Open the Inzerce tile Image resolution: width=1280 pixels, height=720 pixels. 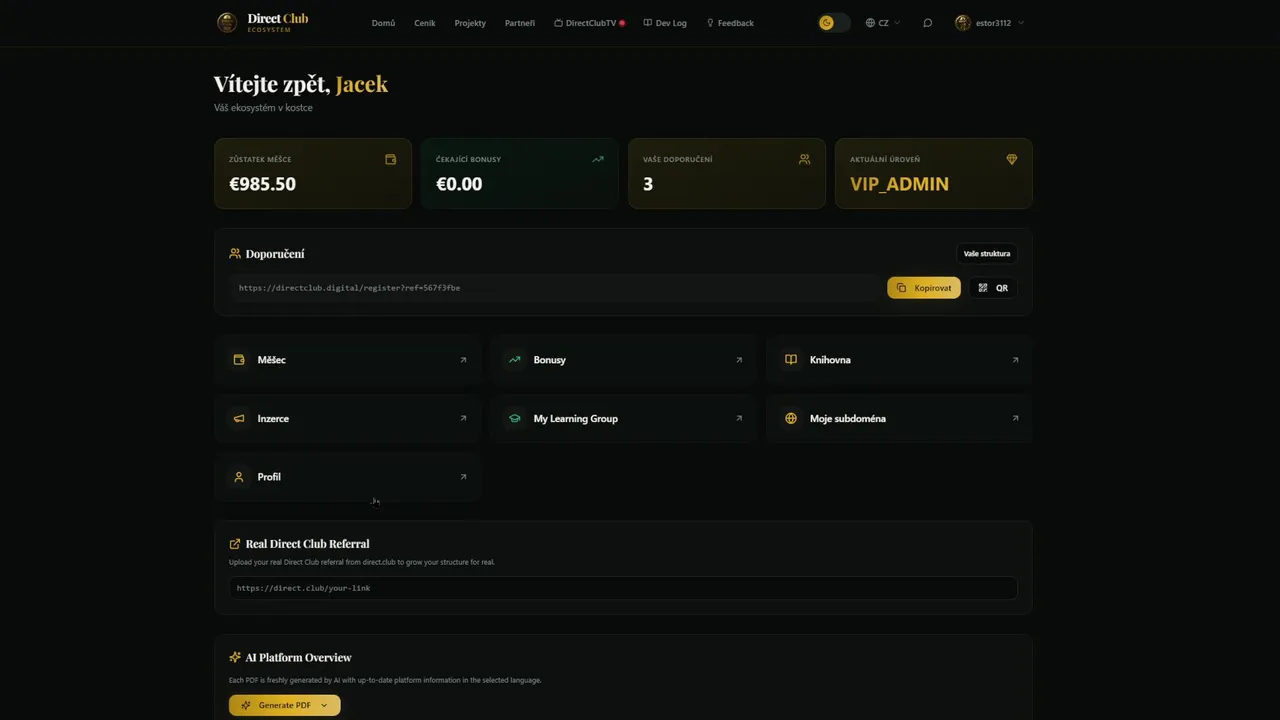[x=348, y=419]
